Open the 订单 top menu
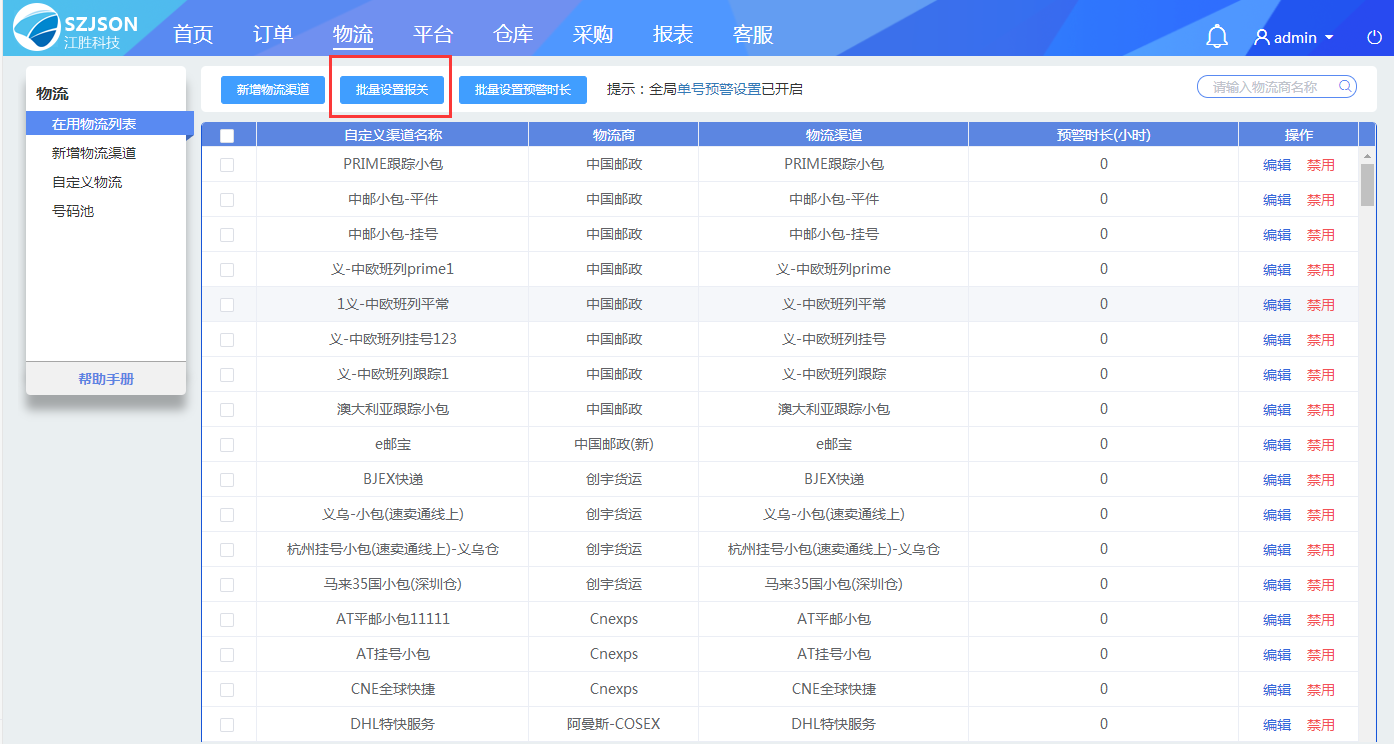 point(273,34)
